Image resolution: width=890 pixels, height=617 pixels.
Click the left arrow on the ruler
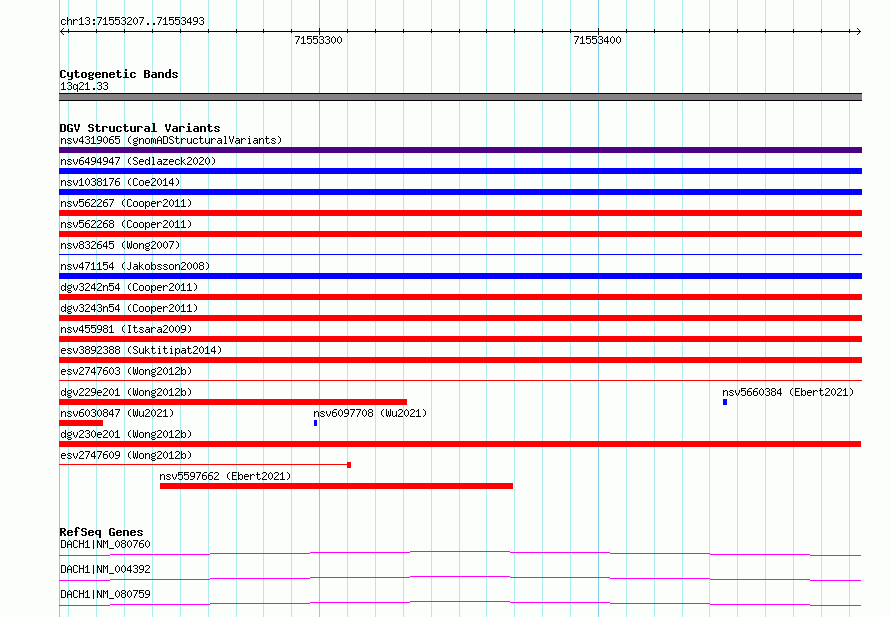[x=63, y=31]
